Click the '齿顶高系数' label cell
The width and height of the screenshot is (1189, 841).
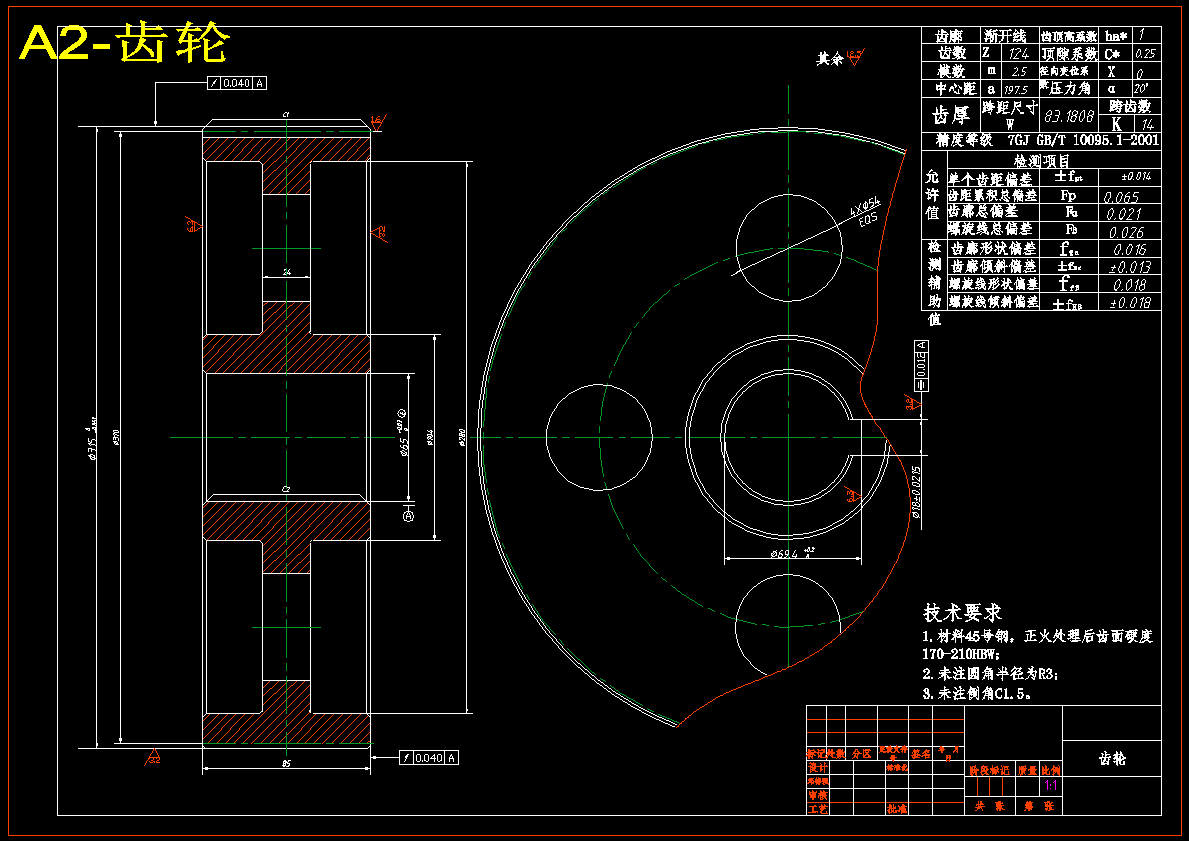coord(1068,36)
